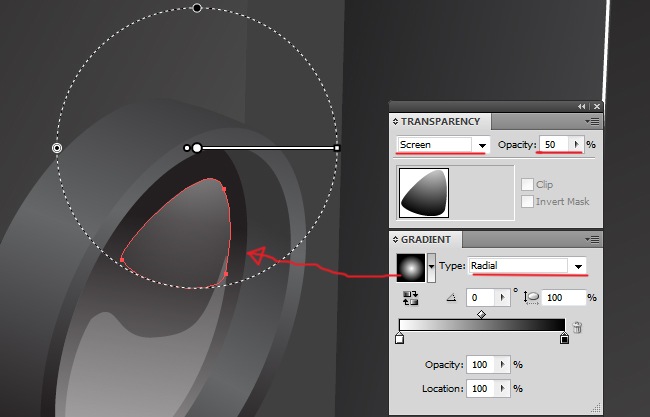Click the gradient annotator origin point on canvas
Screen dimensions: 650x417
coord(197,148)
